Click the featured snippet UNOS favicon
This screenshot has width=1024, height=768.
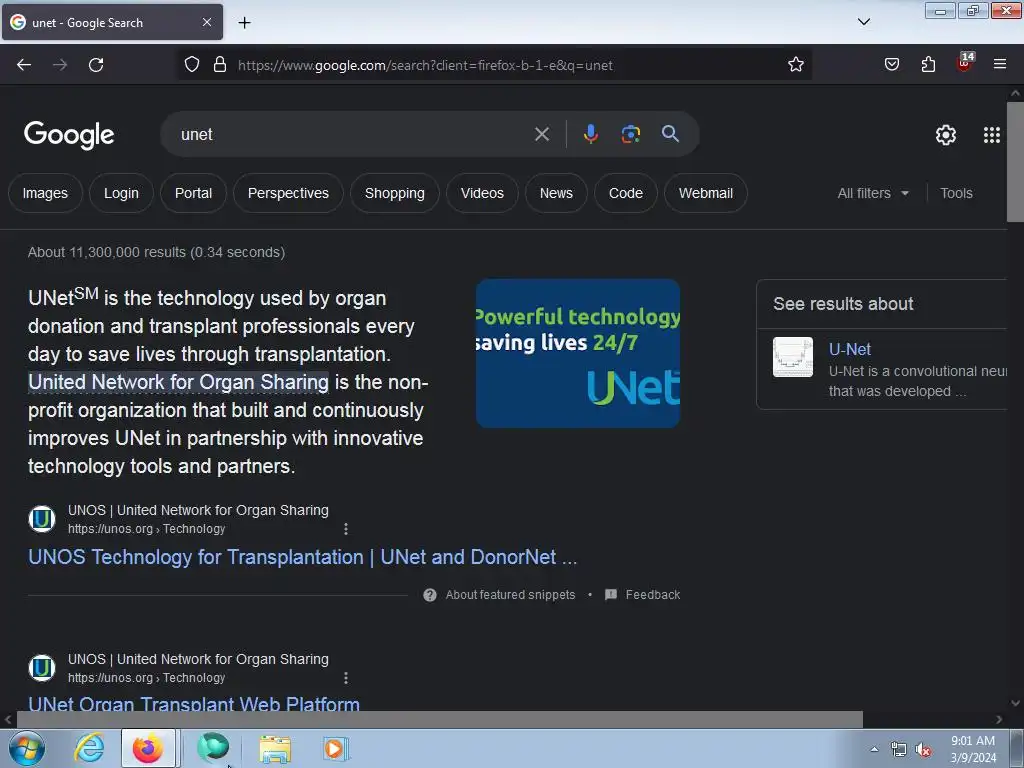(x=42, y=519)
